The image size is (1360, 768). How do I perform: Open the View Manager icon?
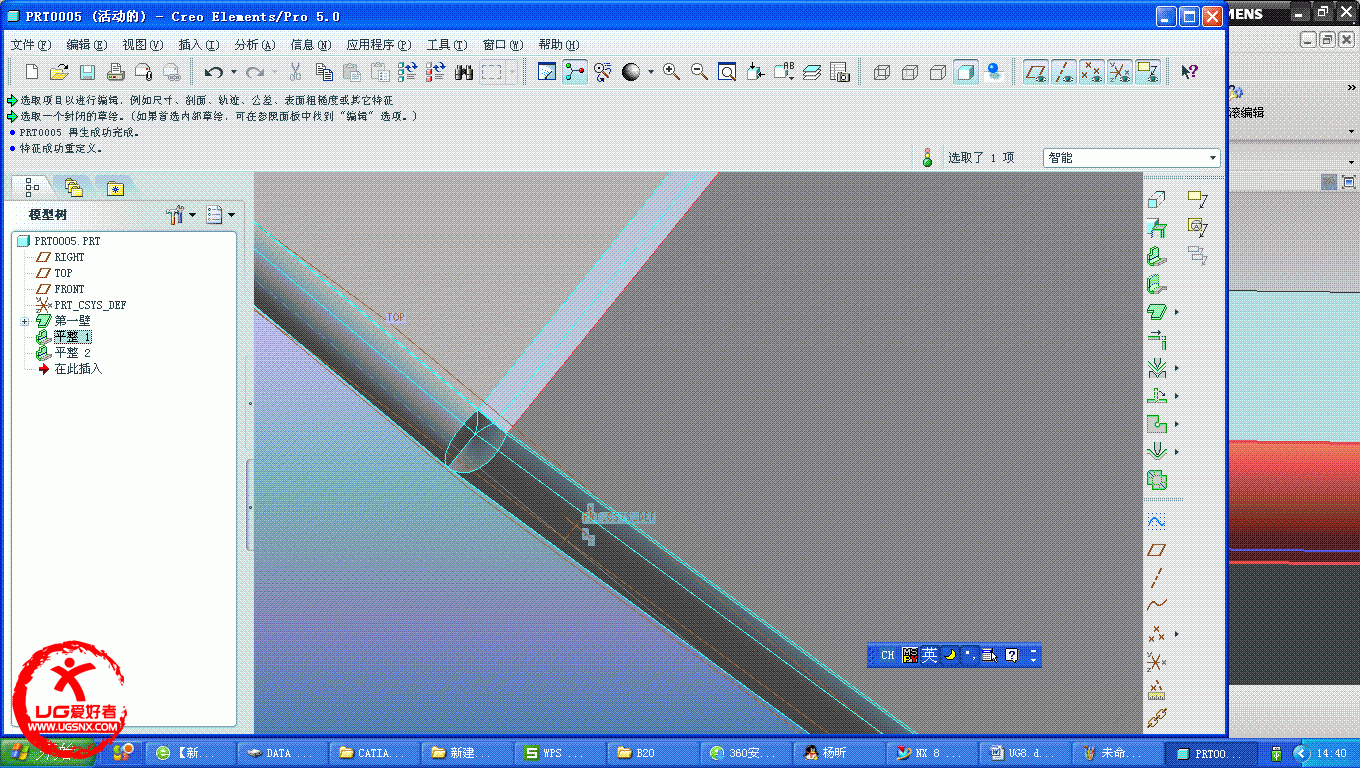coord(839,72)
